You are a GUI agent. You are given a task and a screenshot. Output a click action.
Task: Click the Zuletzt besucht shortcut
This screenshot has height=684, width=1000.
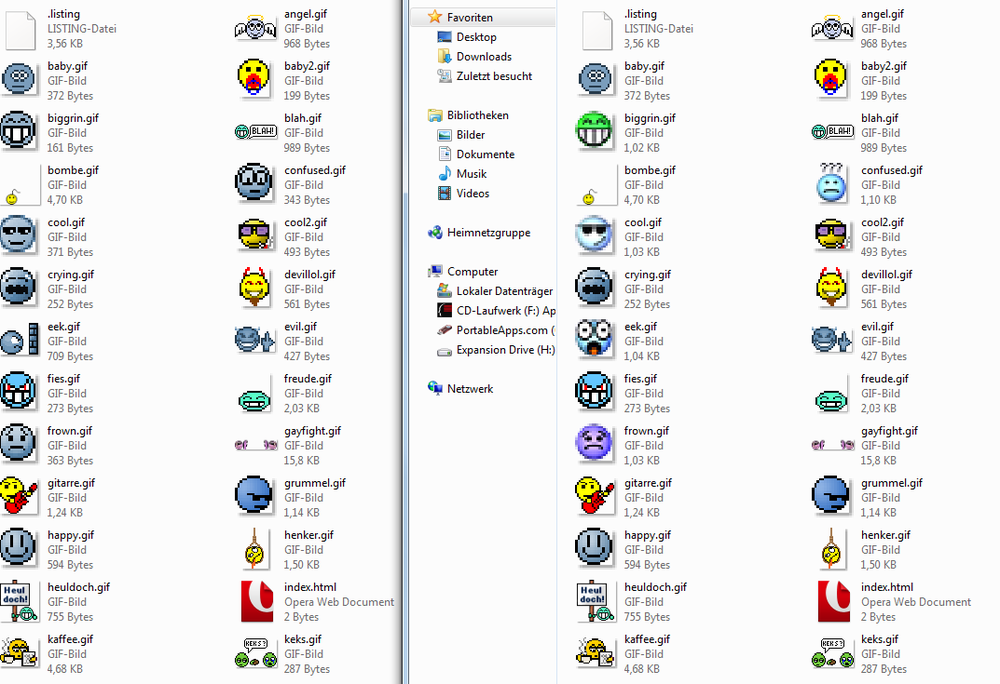pos(494,76)
